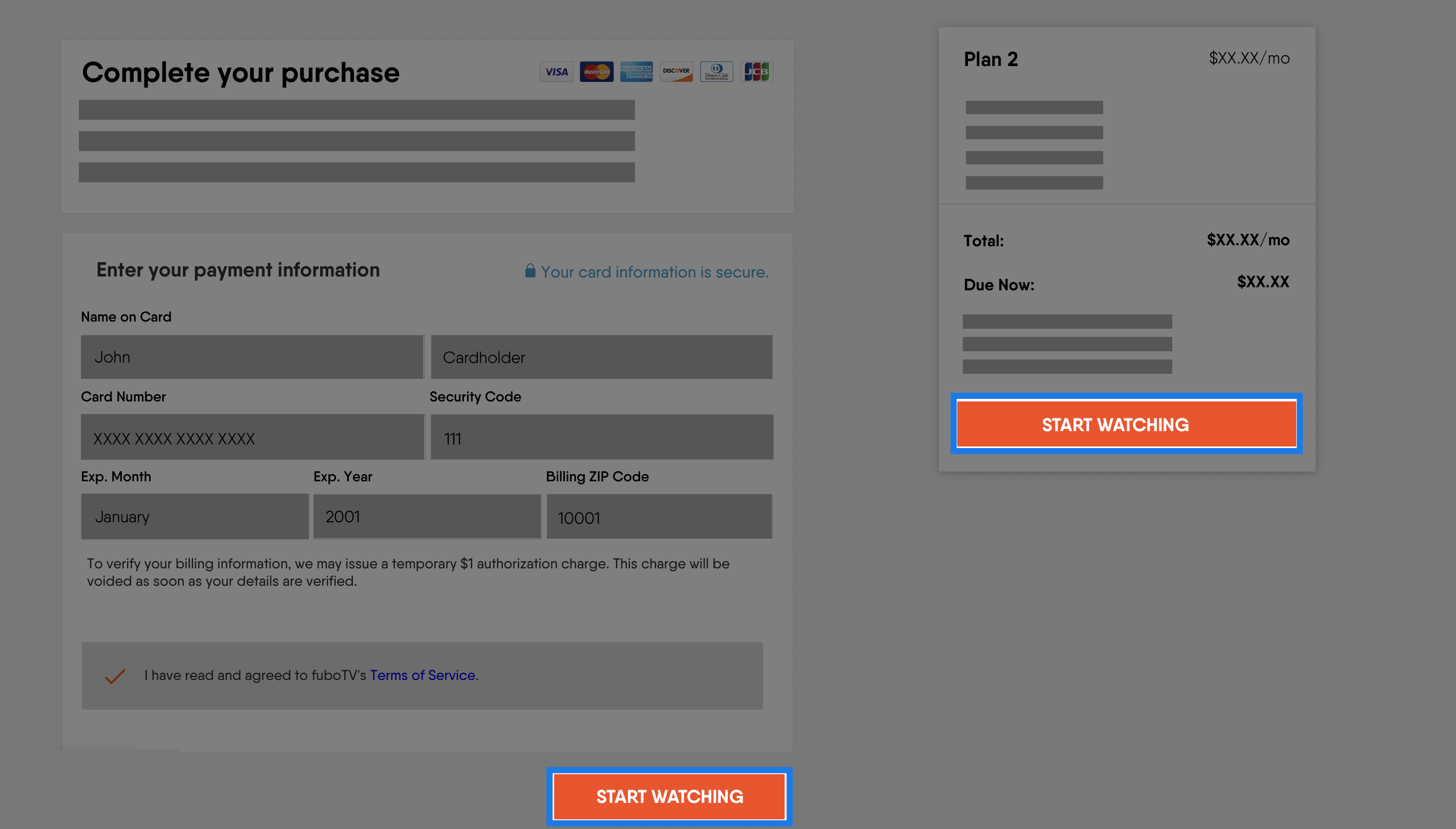Click the 'Plan 2' heading
Image resolution: width=1456 pixels, height=829 pixels.
click(x=991, y=59)
